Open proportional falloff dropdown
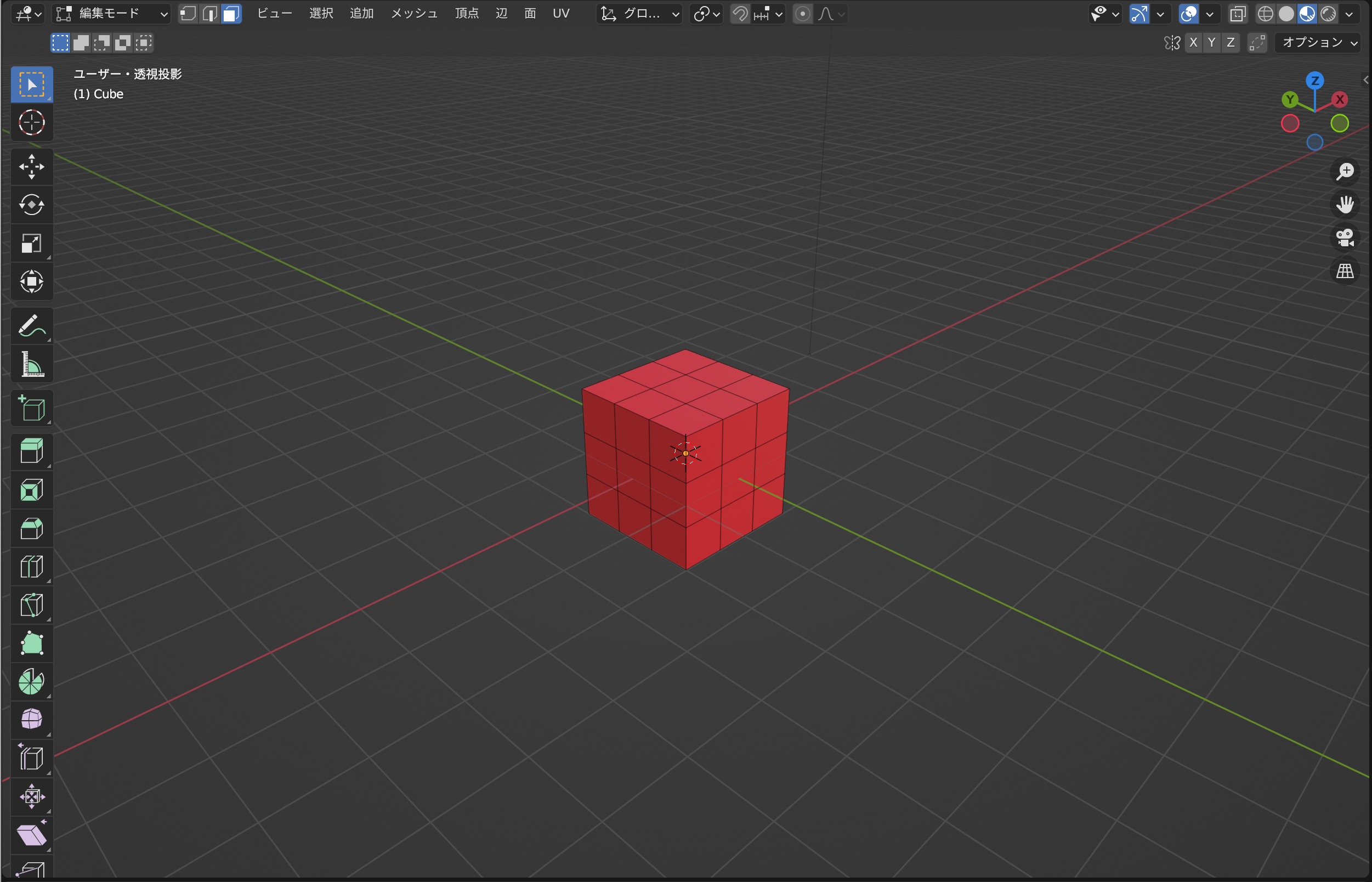 click(831, 14)
